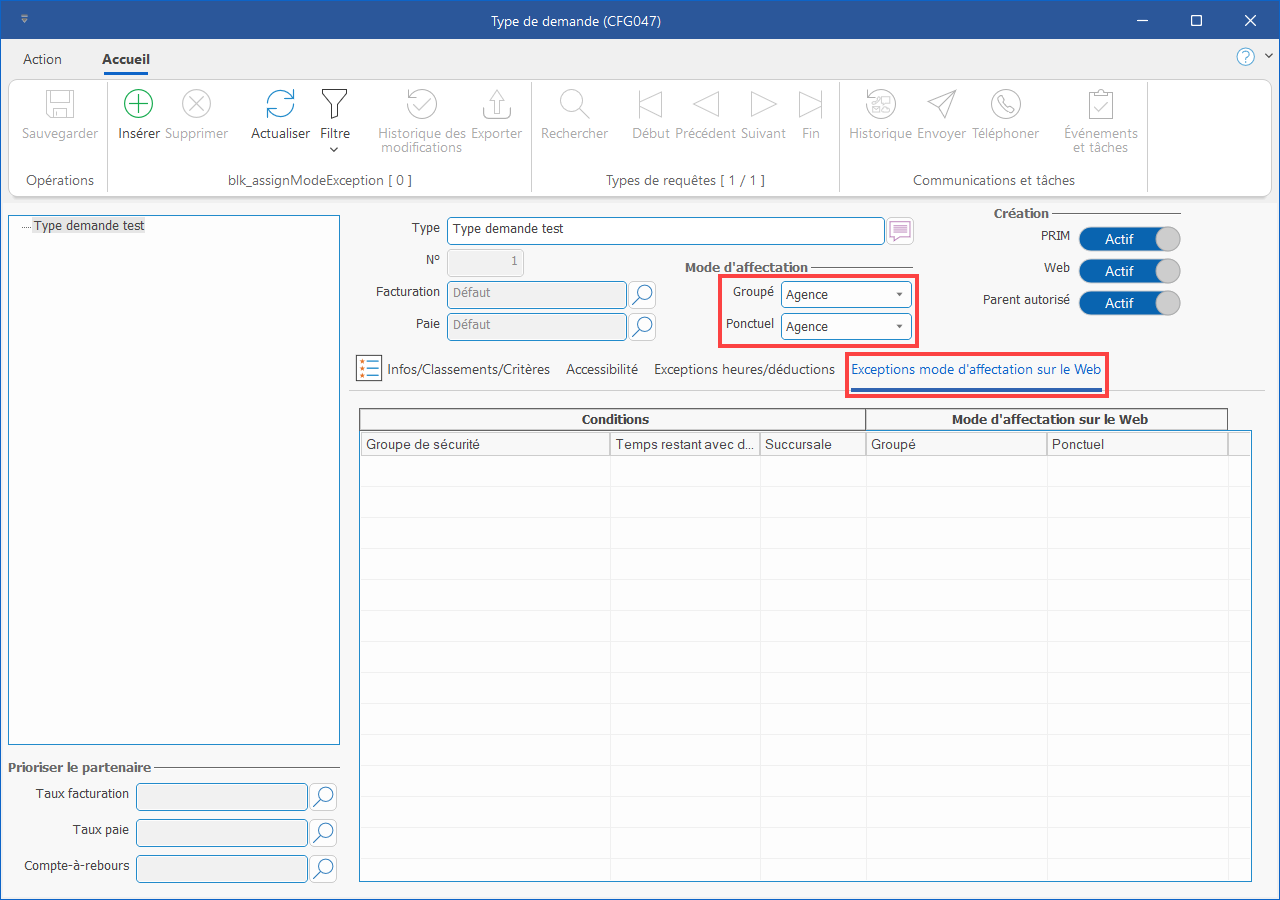This screenshot has height=900, width=1280.
Task: Open Exceptions heures/déductions tab
Action: pos(744,369)
